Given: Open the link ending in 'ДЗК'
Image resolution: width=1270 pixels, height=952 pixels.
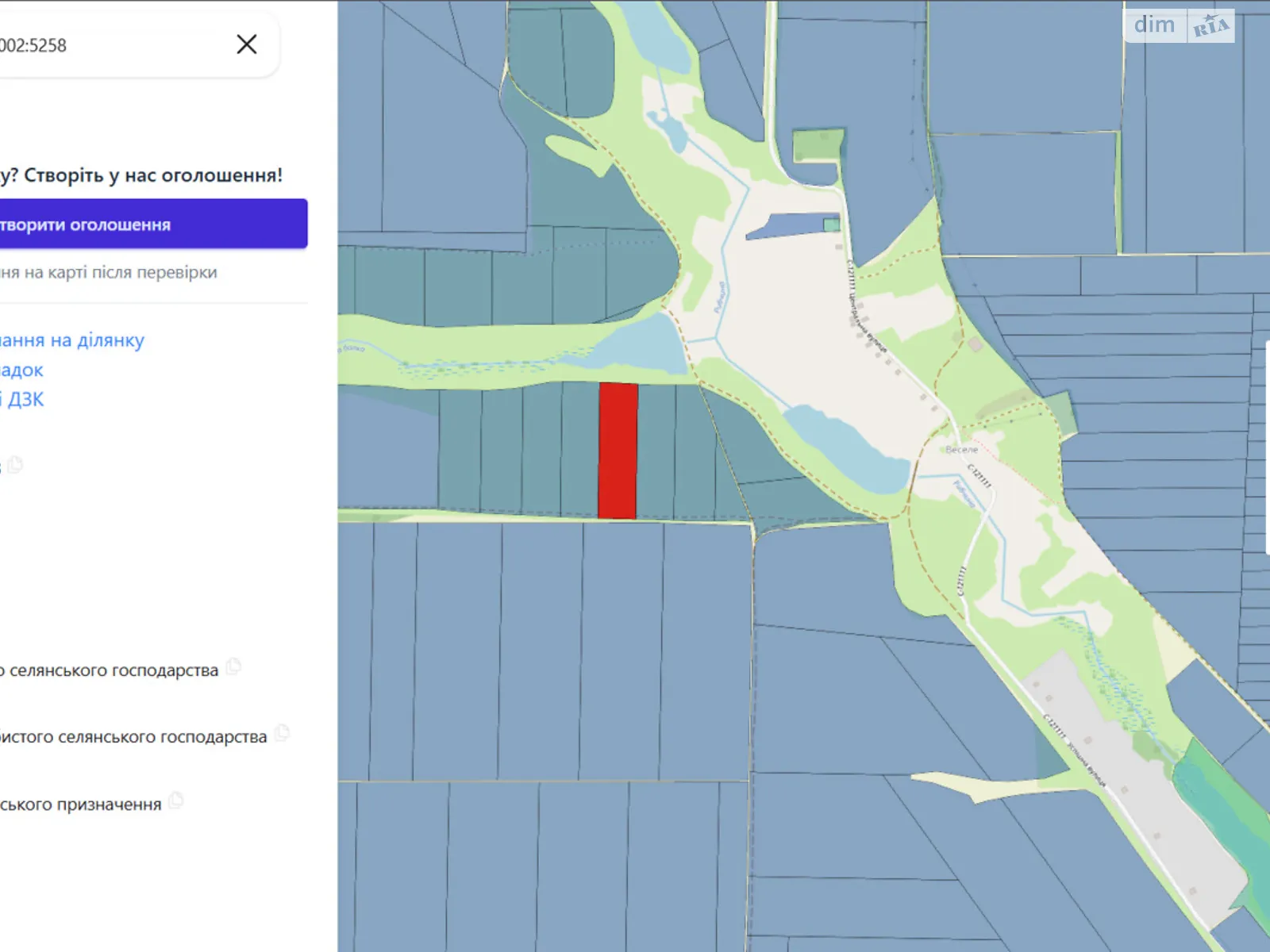Looking at the screenshot, I should point(24,399).
